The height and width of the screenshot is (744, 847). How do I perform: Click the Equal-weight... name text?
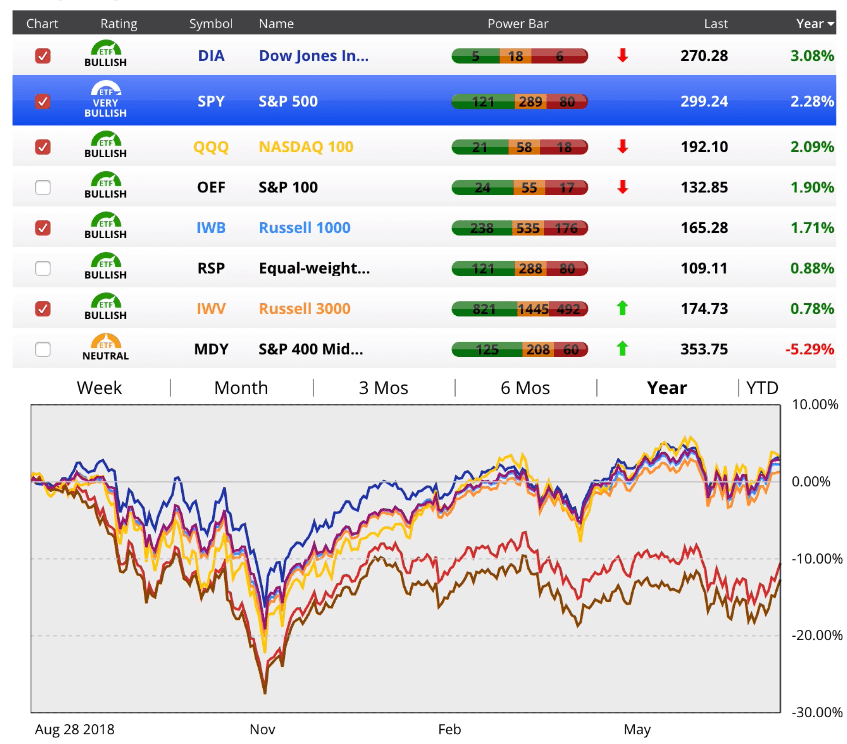(314, 269)
